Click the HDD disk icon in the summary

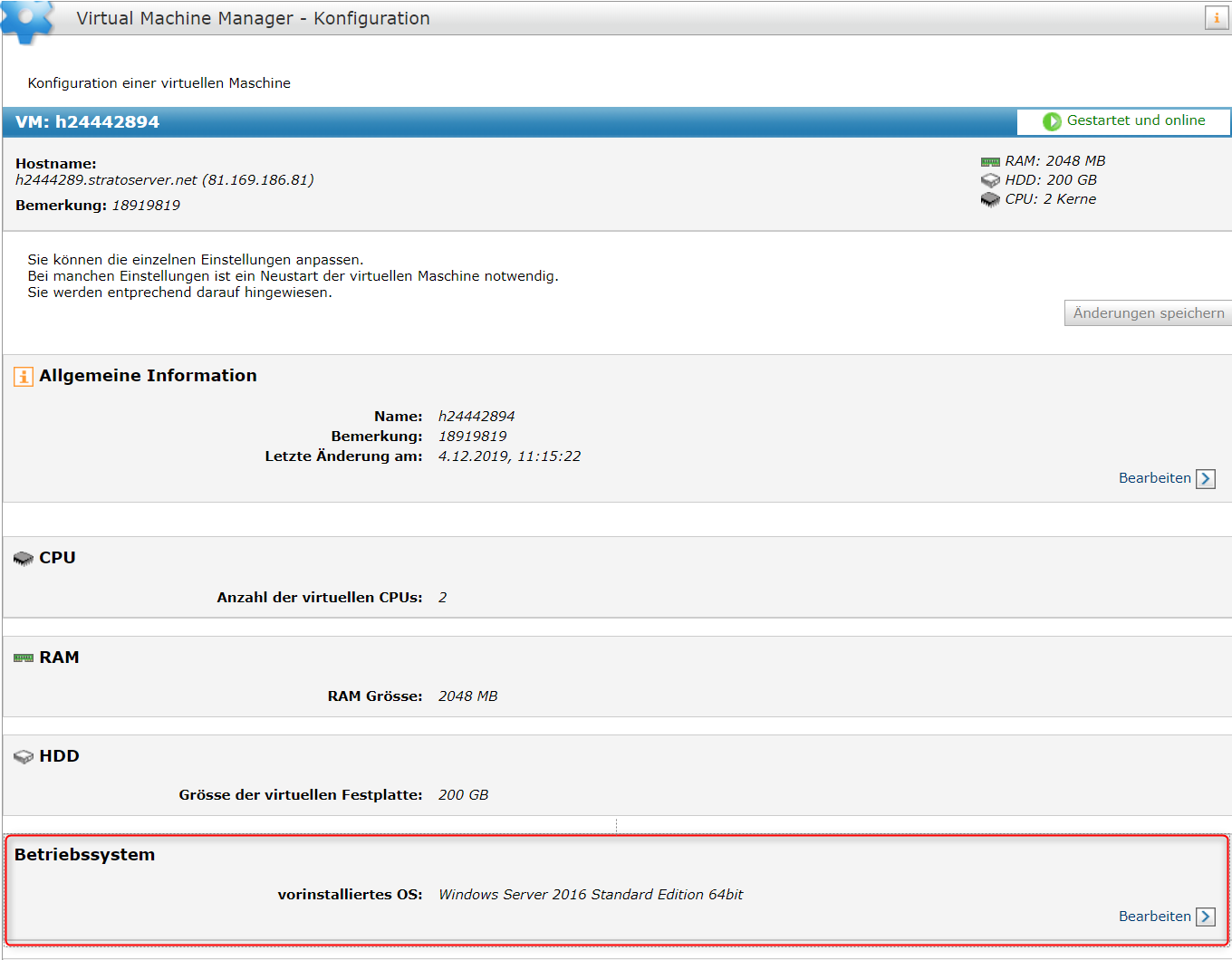(988, 179)
